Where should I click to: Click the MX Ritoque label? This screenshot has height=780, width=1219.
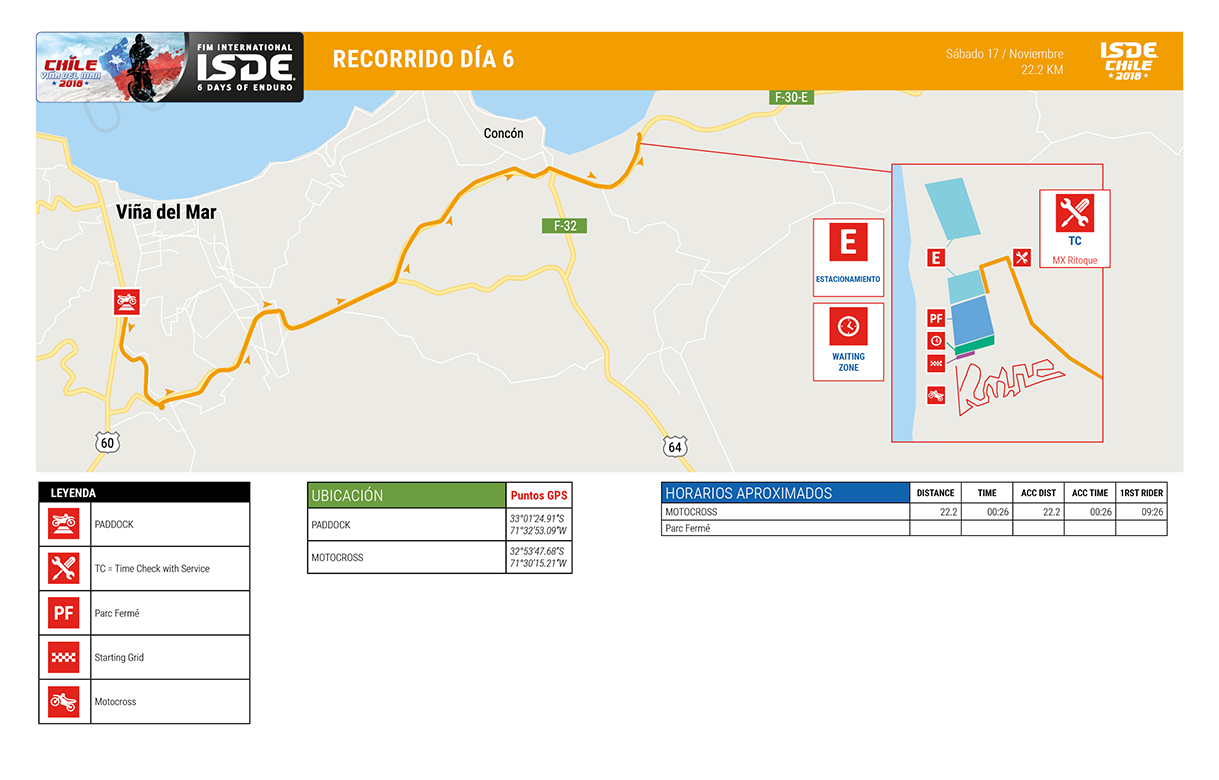[1075, 260]
